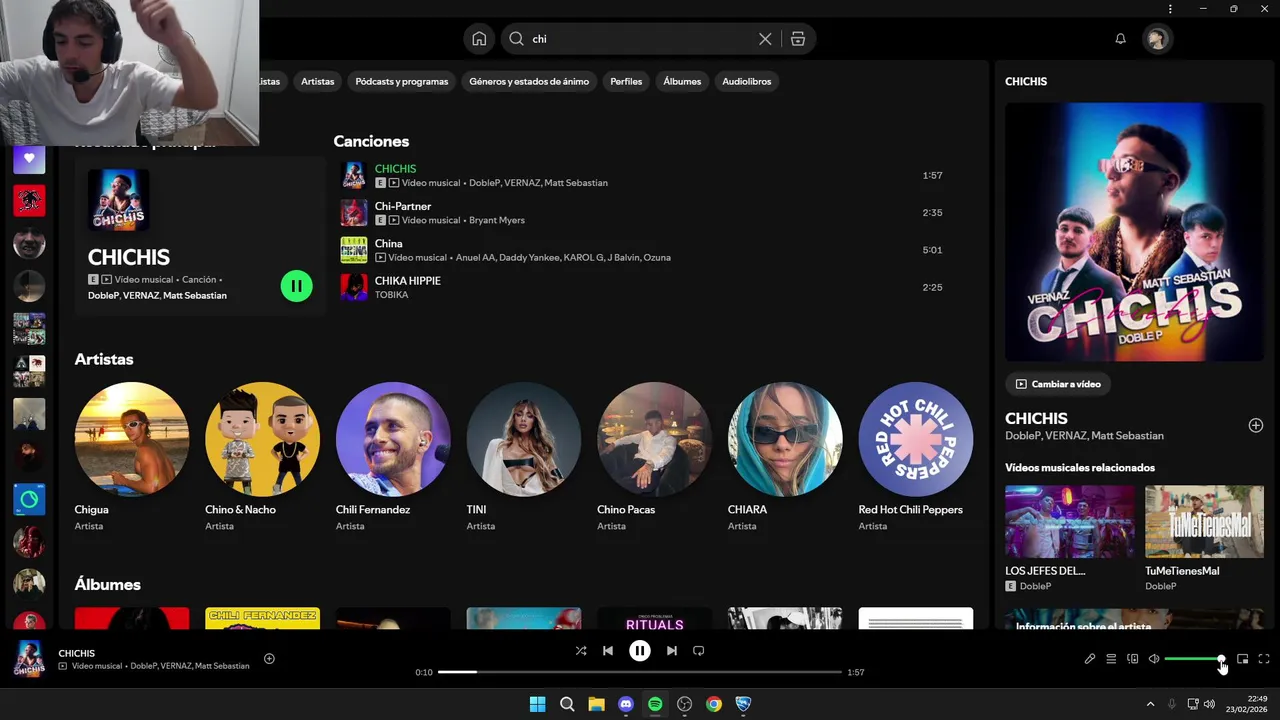Open the play queue icon
The height and width of the screenshot is (720, 1280).
coord(1111,659)
